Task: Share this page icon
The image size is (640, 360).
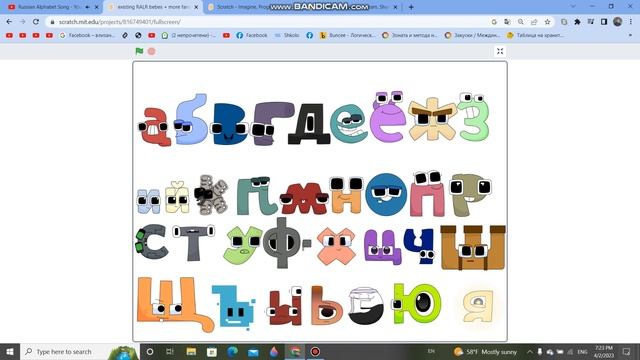Action: 534,22
